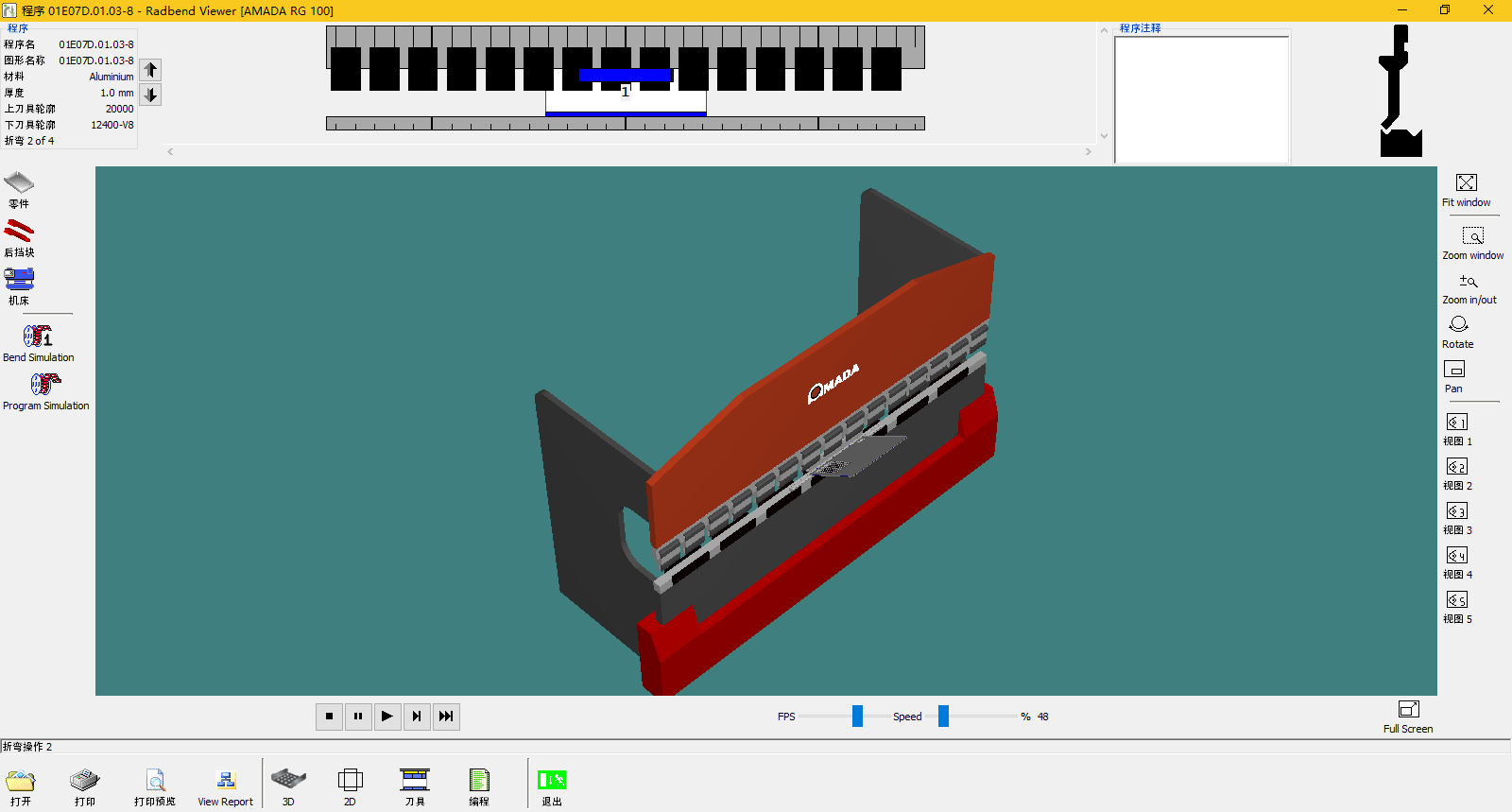The image size is (1512, 812).
Task: Click left arrow of the tool setup scrollbar
Action: coord(170,151)
